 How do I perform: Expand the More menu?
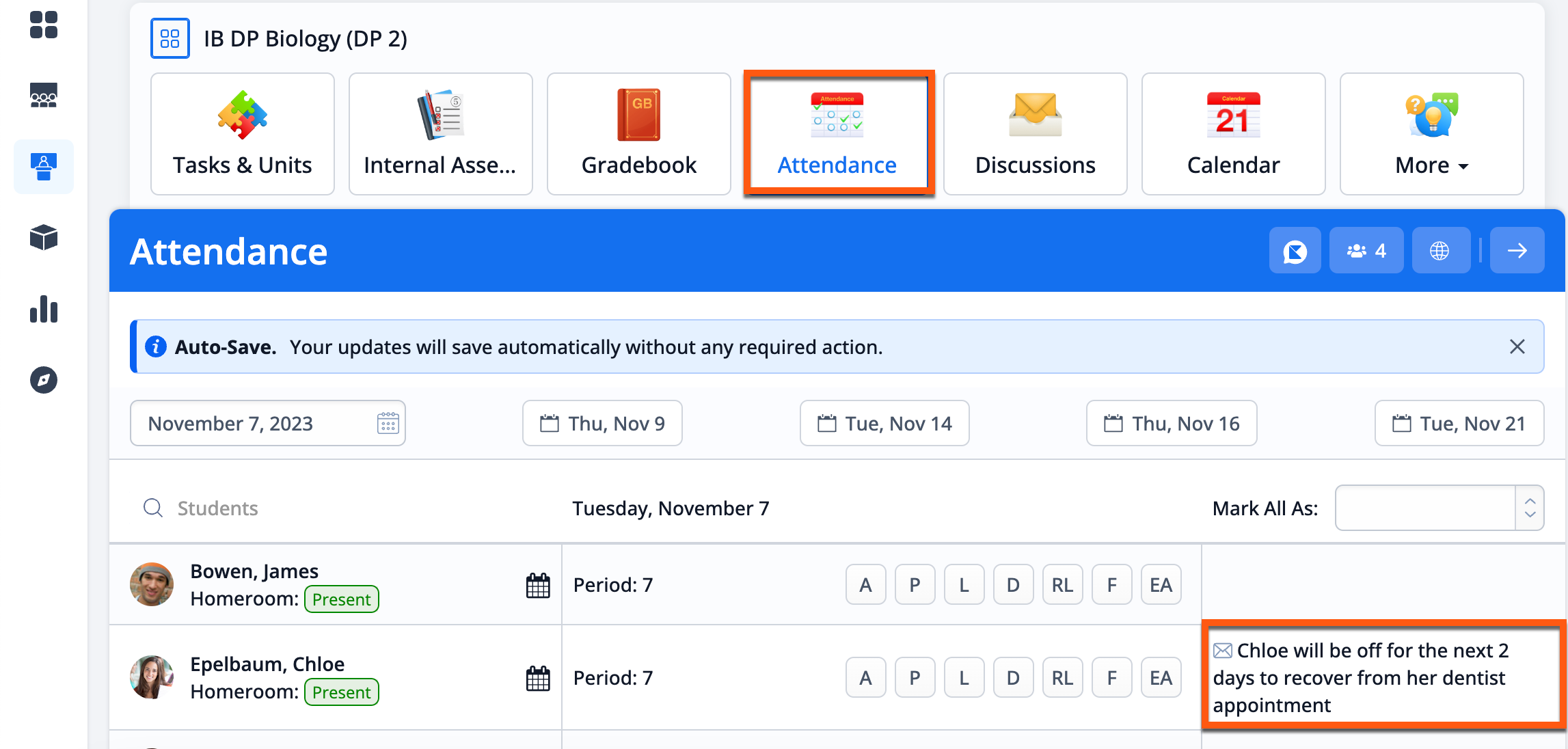[x=1431, y=134]
